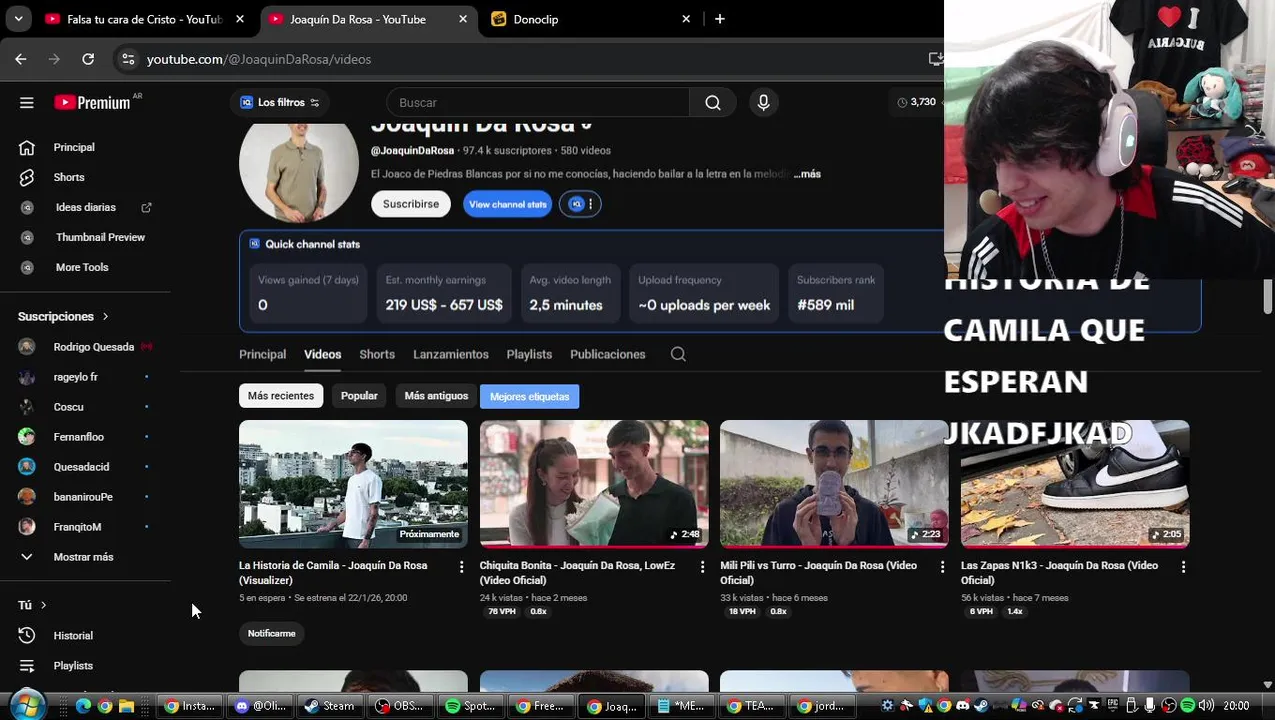Switch to OBS in the taskbar
The width and height of the screenshot is (1275, 720).
click(x=400, y=706)
